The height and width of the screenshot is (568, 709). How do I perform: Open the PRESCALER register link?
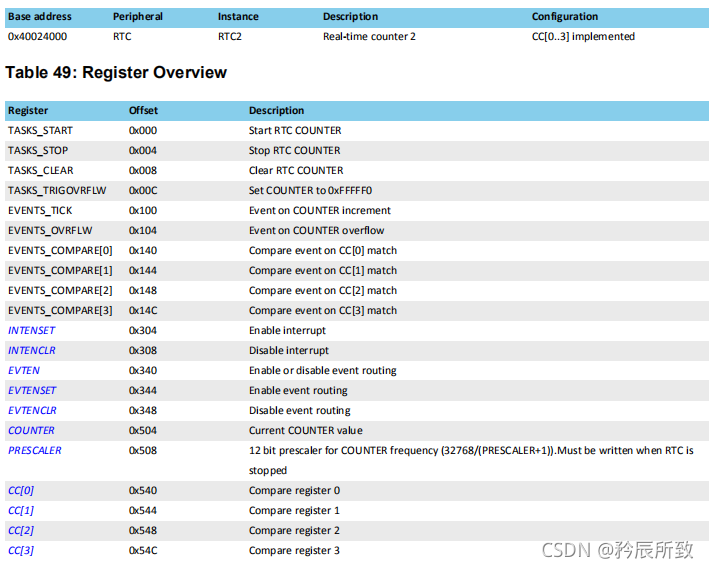pyautogui.click(x=35, y=450)
